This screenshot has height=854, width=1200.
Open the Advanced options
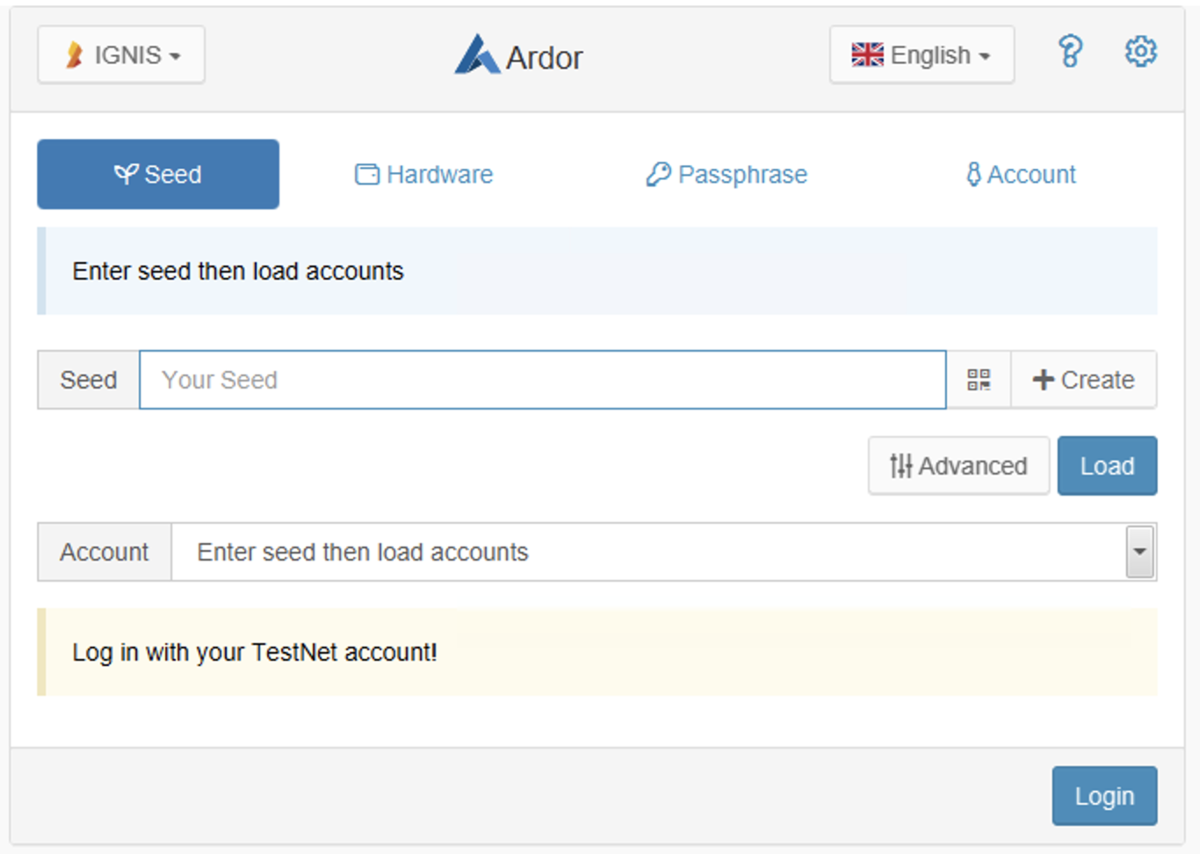(x=958, y=465)
